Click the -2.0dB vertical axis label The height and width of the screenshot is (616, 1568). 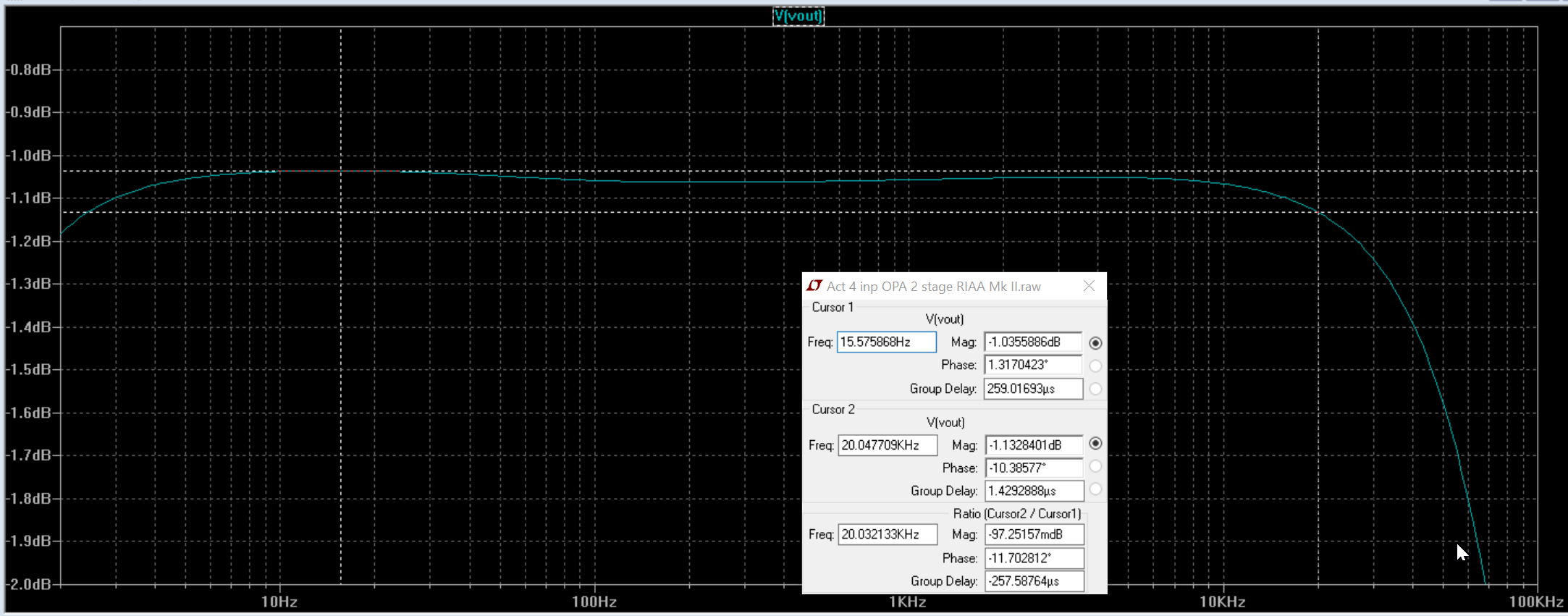pos(29,584)
